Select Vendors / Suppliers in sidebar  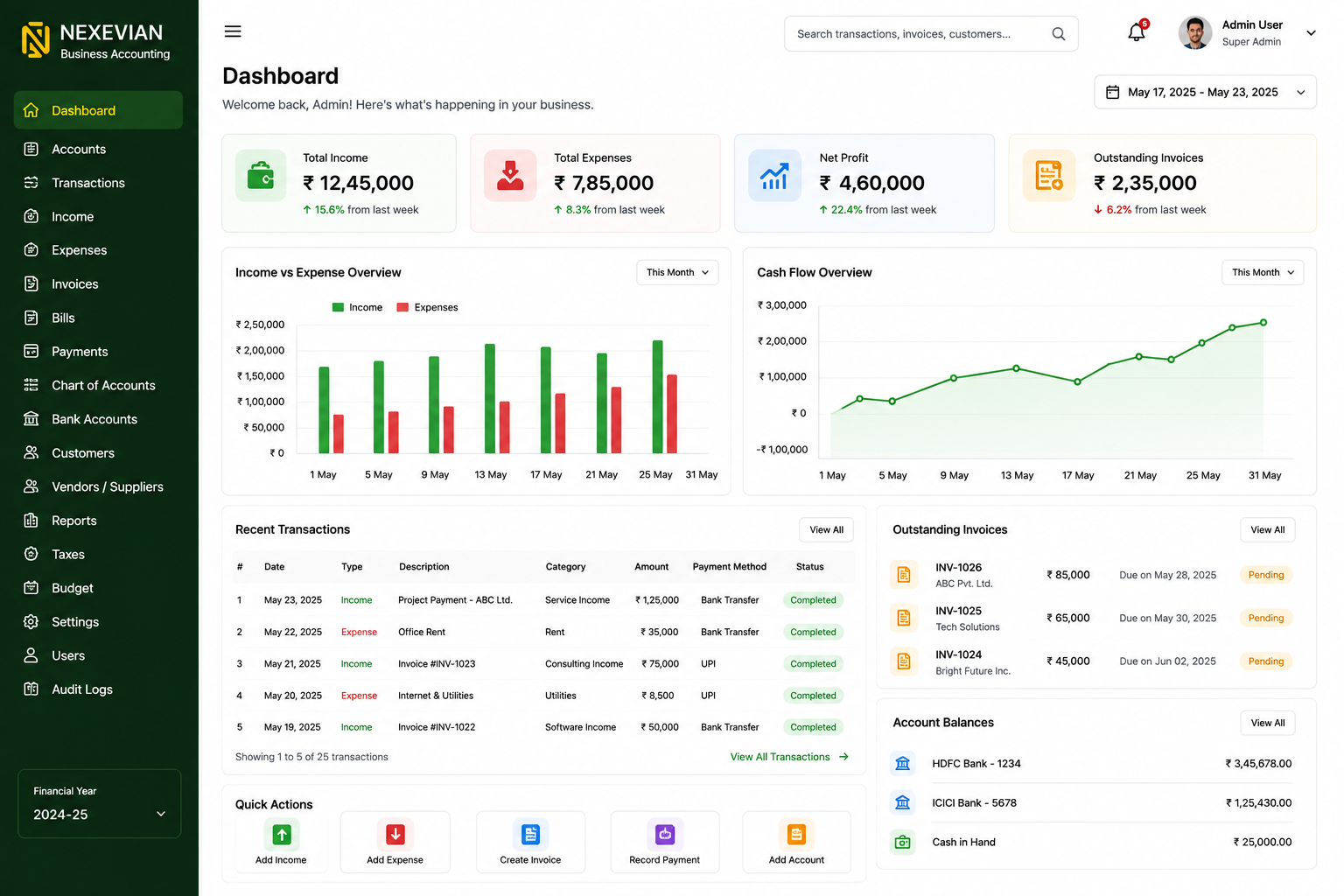[x=98, y=487]
